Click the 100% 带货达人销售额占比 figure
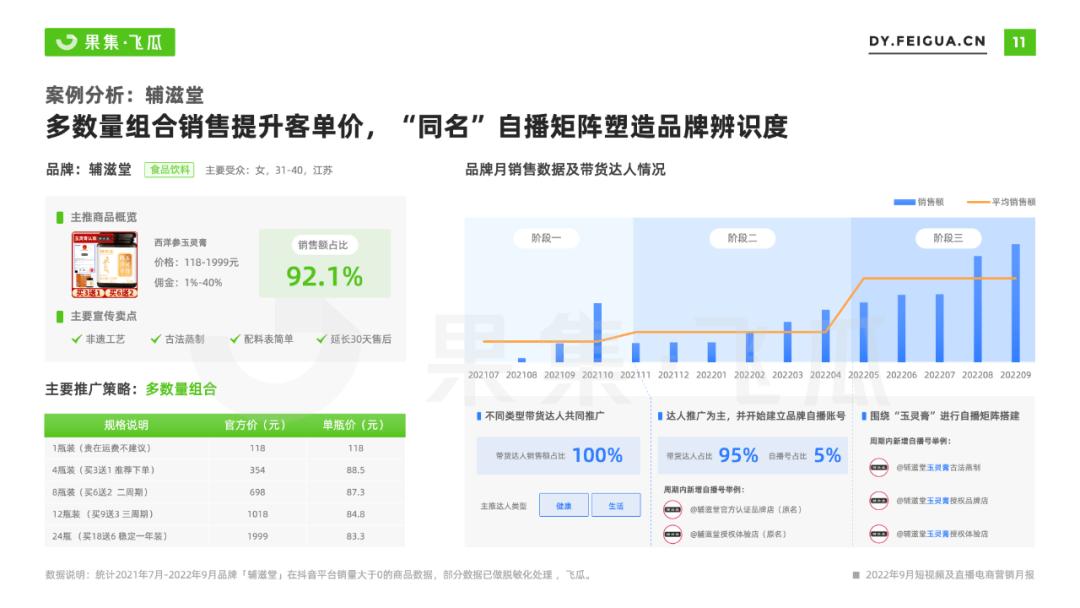 point(597,455)
